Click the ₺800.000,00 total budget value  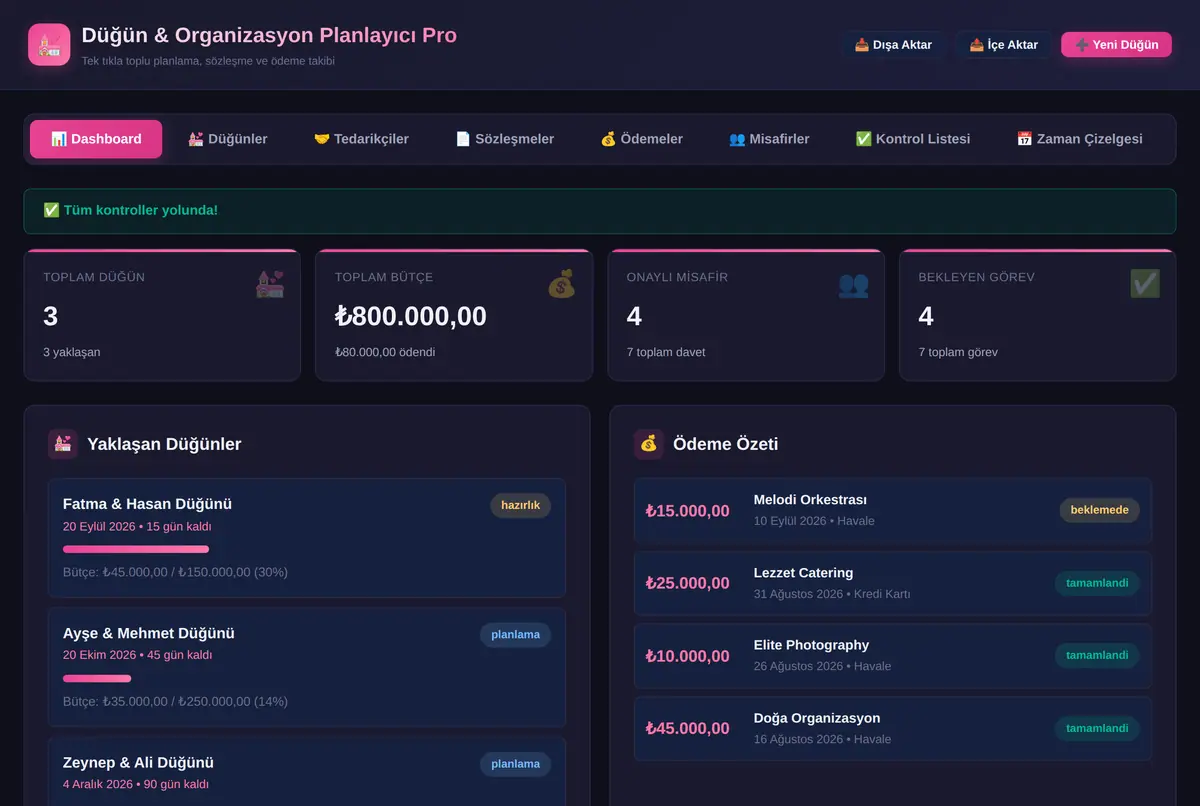[x=411, y=316]
